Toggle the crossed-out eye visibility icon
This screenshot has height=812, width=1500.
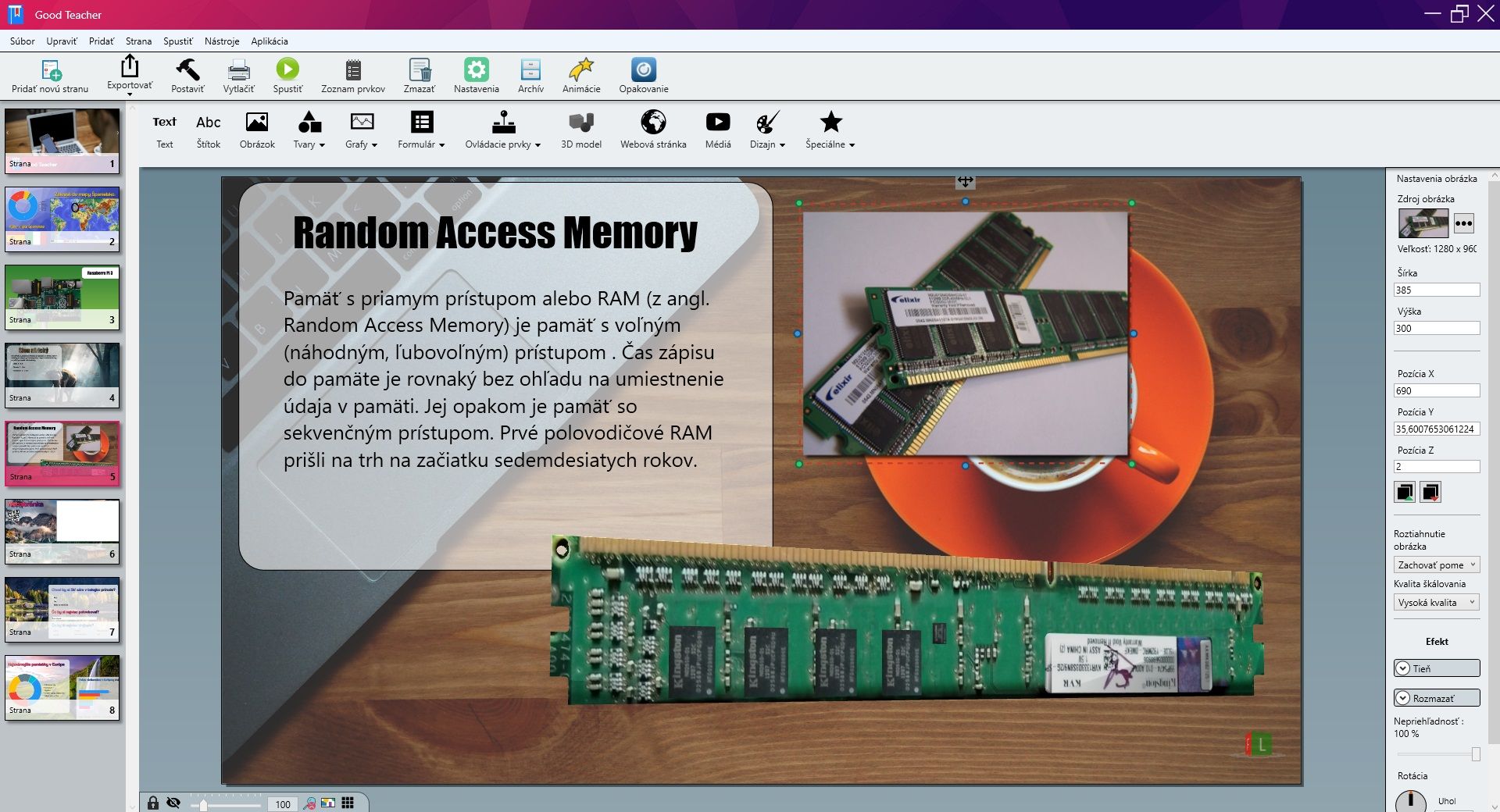pyautogui.click(x=173, y=803)
